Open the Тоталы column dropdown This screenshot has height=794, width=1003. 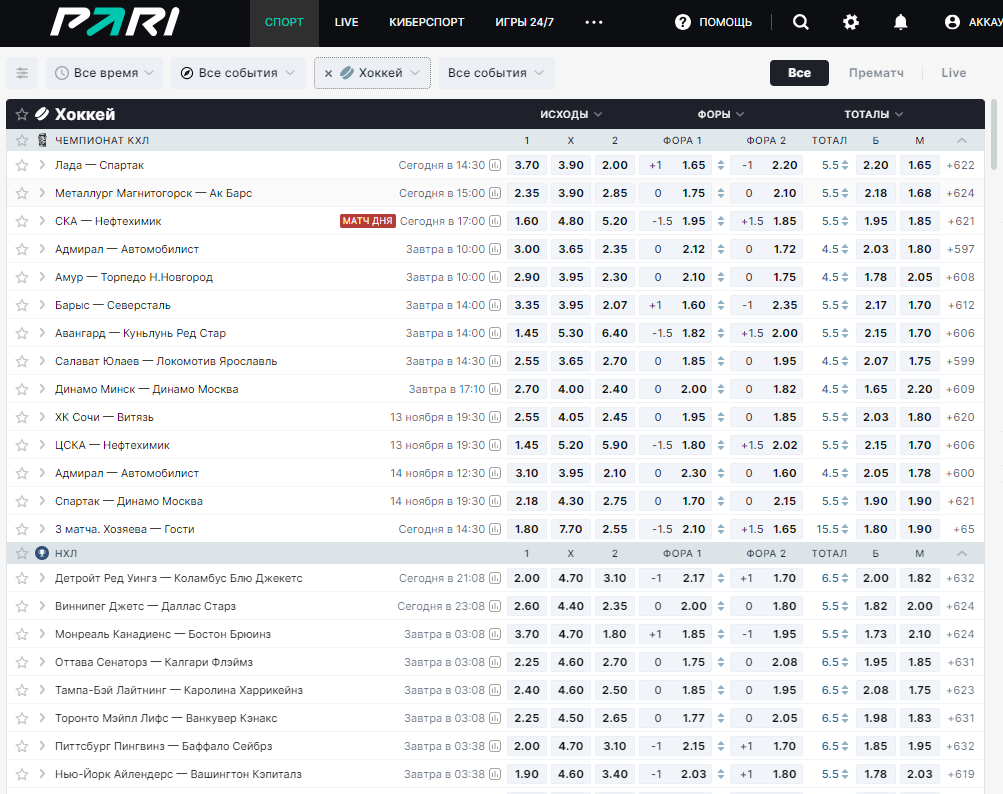coord(873,115)
